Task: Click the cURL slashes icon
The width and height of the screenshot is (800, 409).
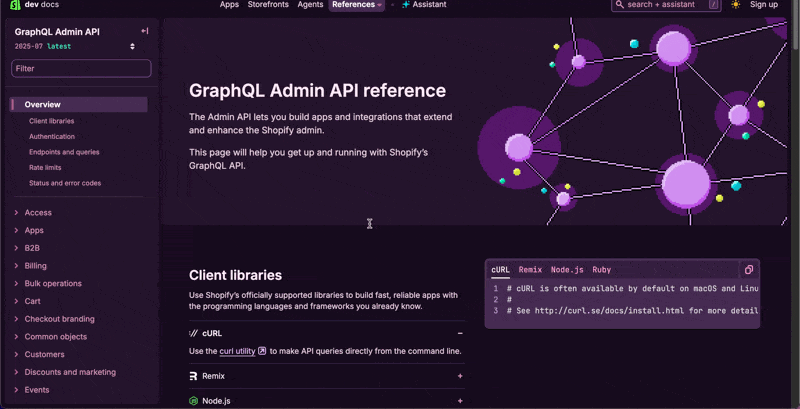Action: [193, 334]
